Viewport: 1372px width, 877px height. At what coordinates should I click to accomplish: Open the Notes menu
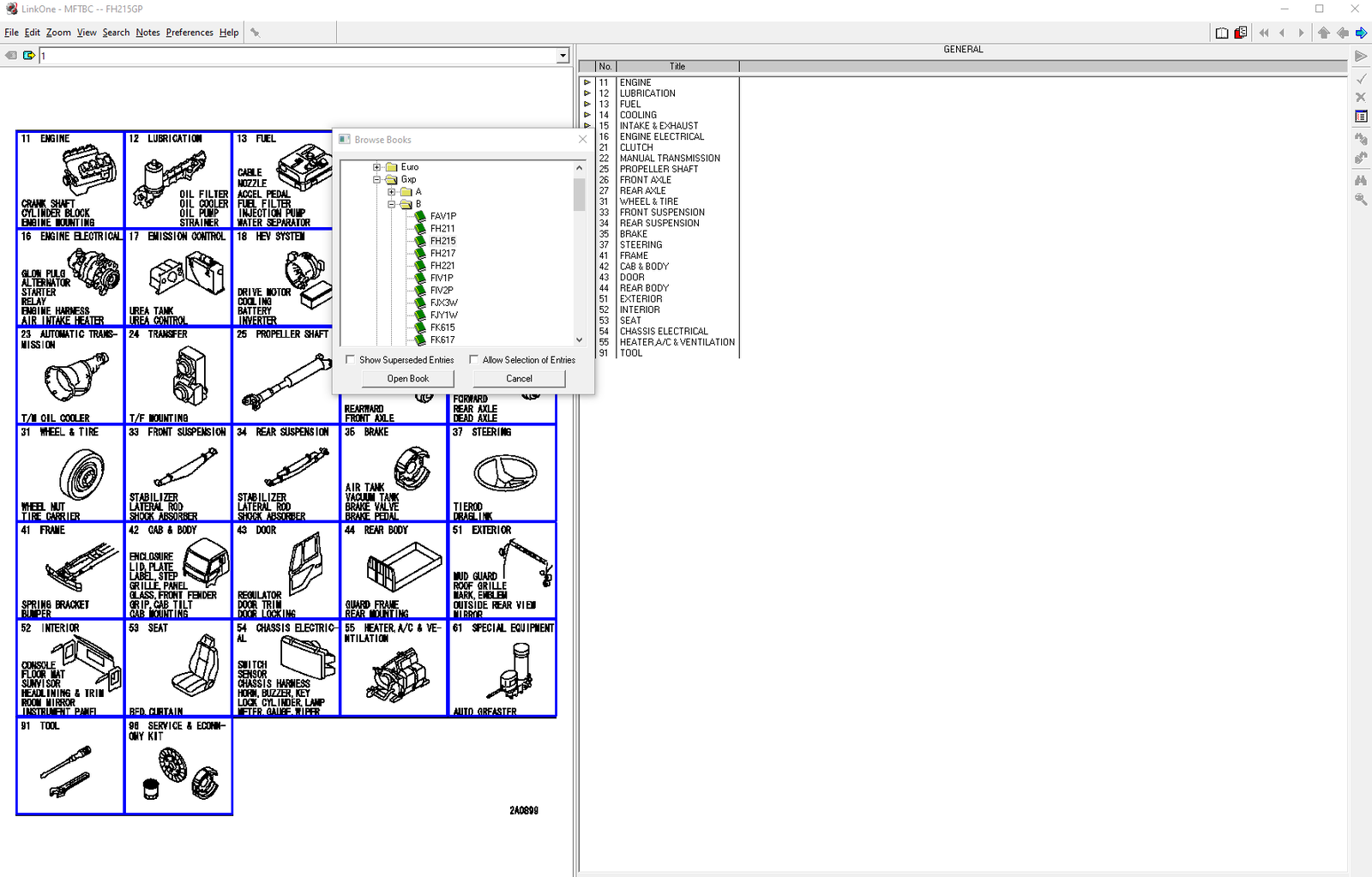(x=147, y=33)
